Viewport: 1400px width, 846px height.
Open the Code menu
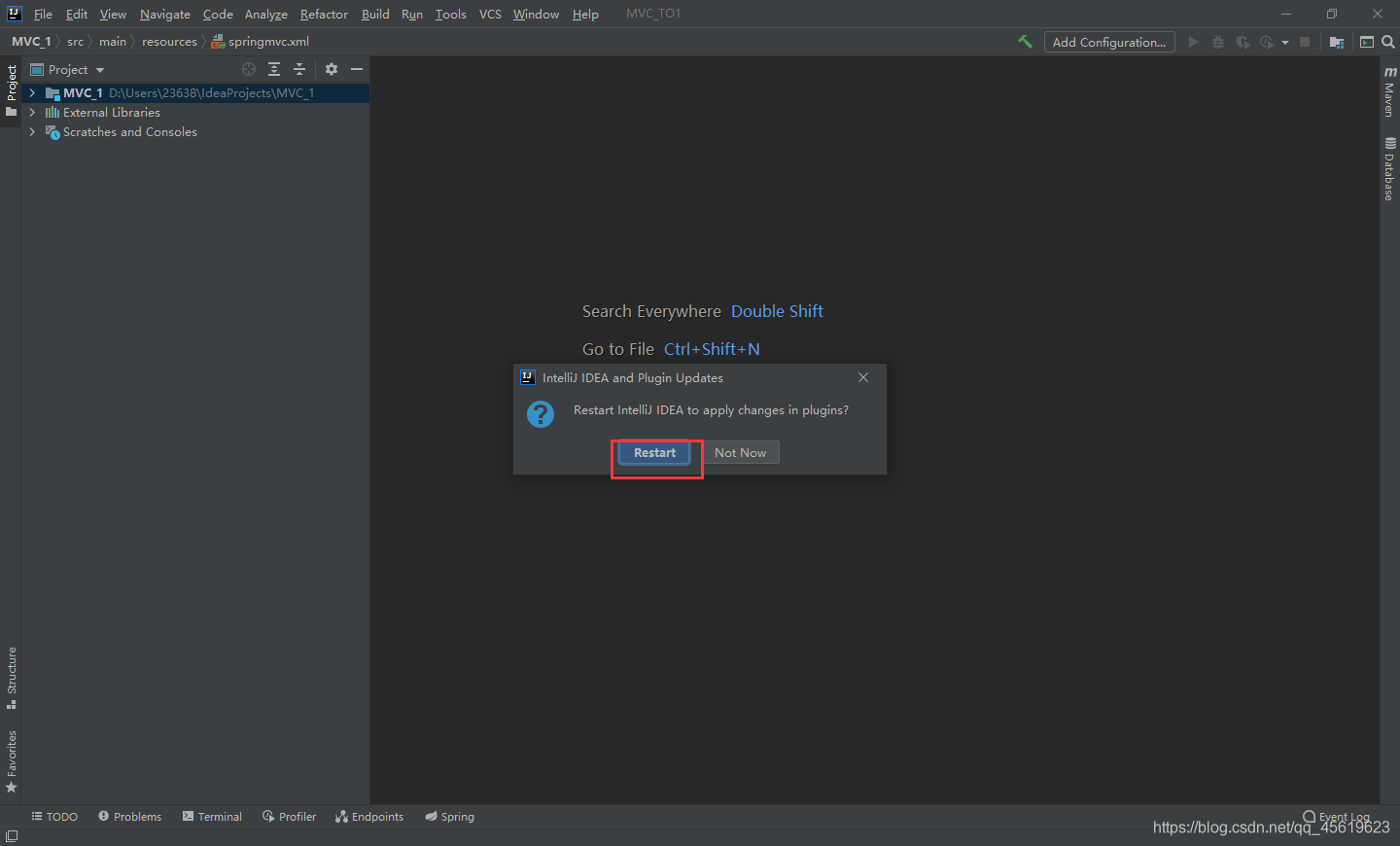218,14
